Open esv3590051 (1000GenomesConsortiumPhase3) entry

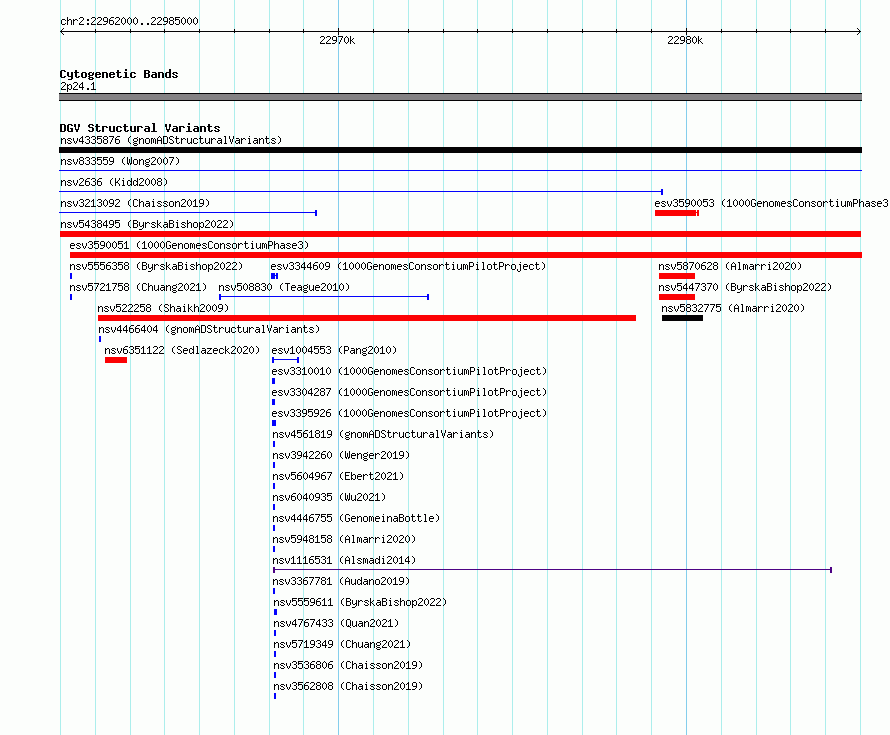click(189, 245)
